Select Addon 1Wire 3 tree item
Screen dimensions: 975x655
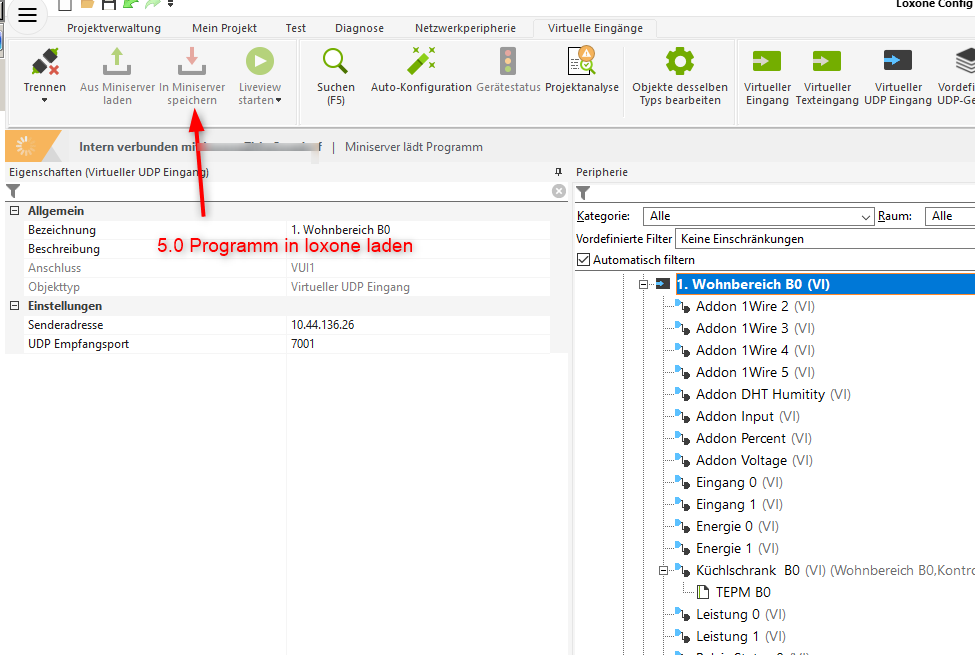pos(755,328)
